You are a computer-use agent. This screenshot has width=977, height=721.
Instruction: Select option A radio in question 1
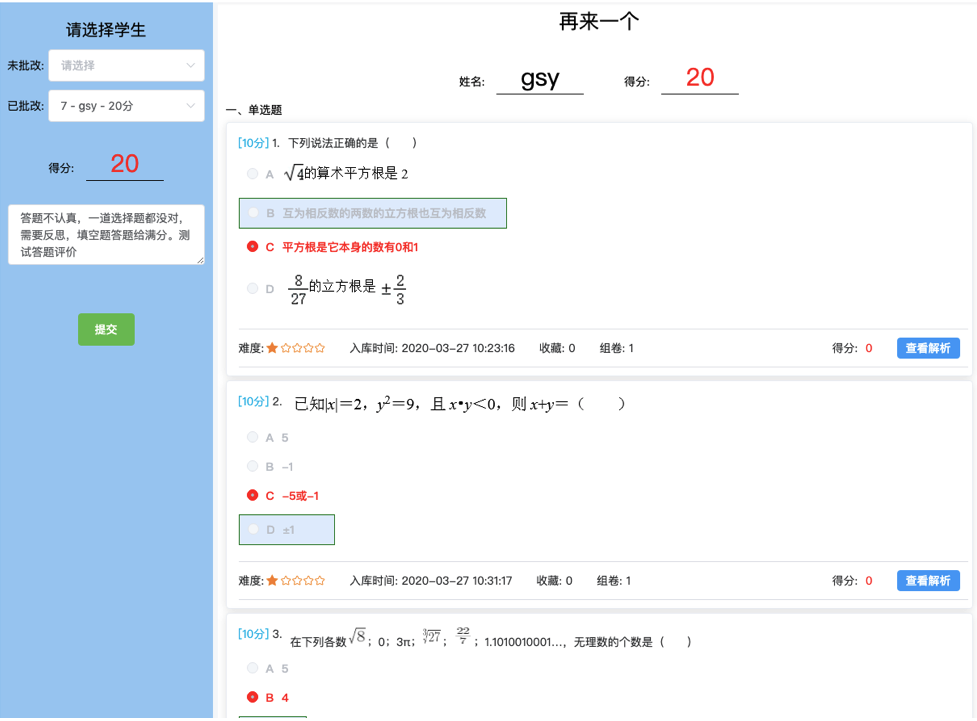click(x=252, y=174)
